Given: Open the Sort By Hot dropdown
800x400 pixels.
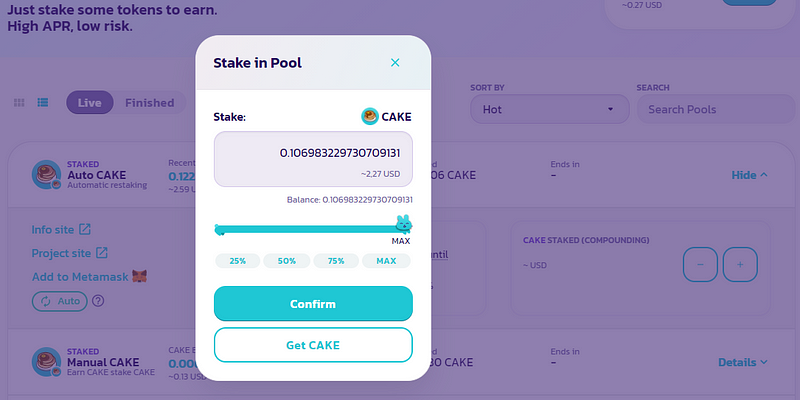Looking at the screenshot, I should 549,109.
